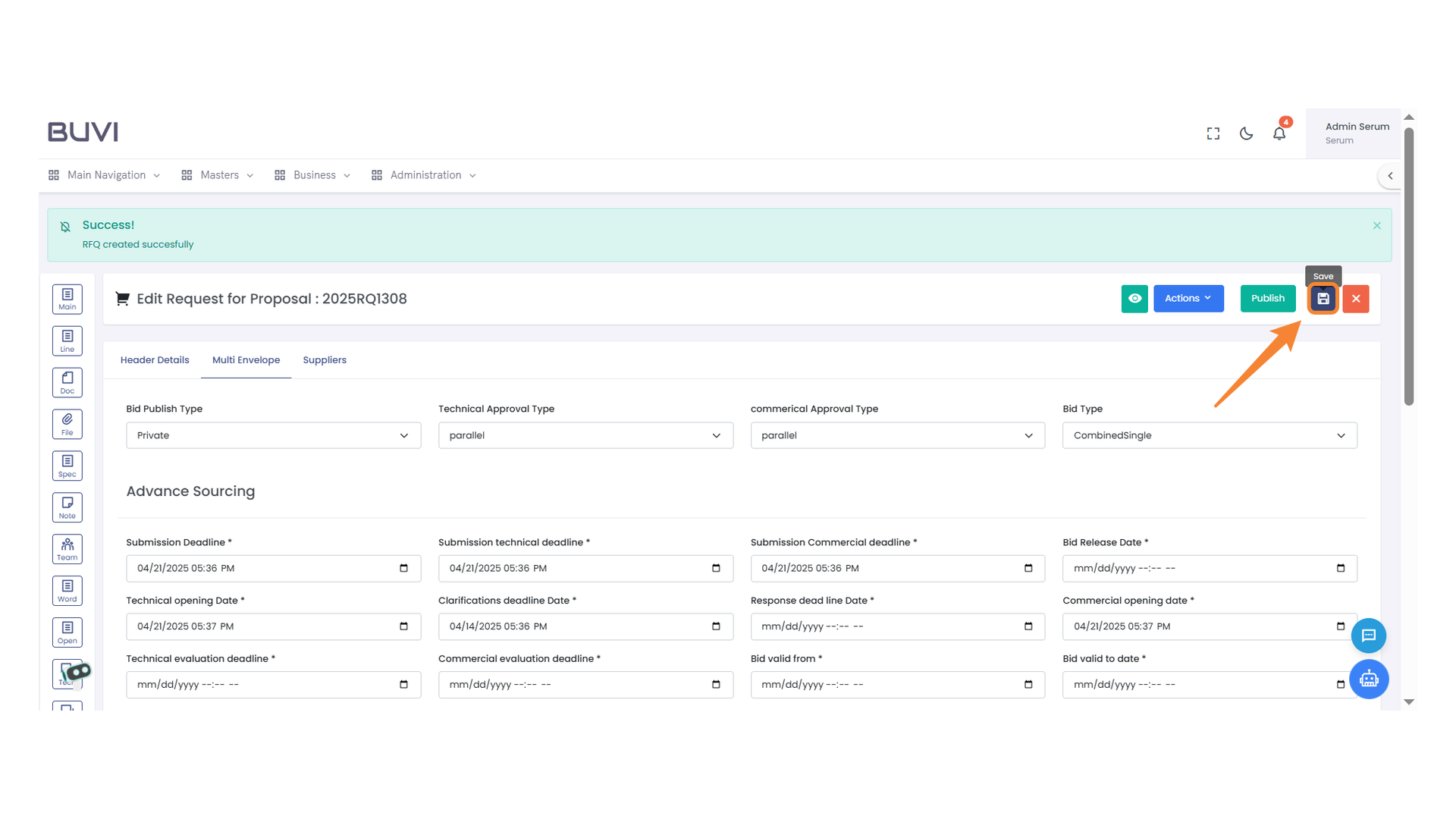Open the Spec sidebar icon
1456x819 pixels.
pos(67,466)
